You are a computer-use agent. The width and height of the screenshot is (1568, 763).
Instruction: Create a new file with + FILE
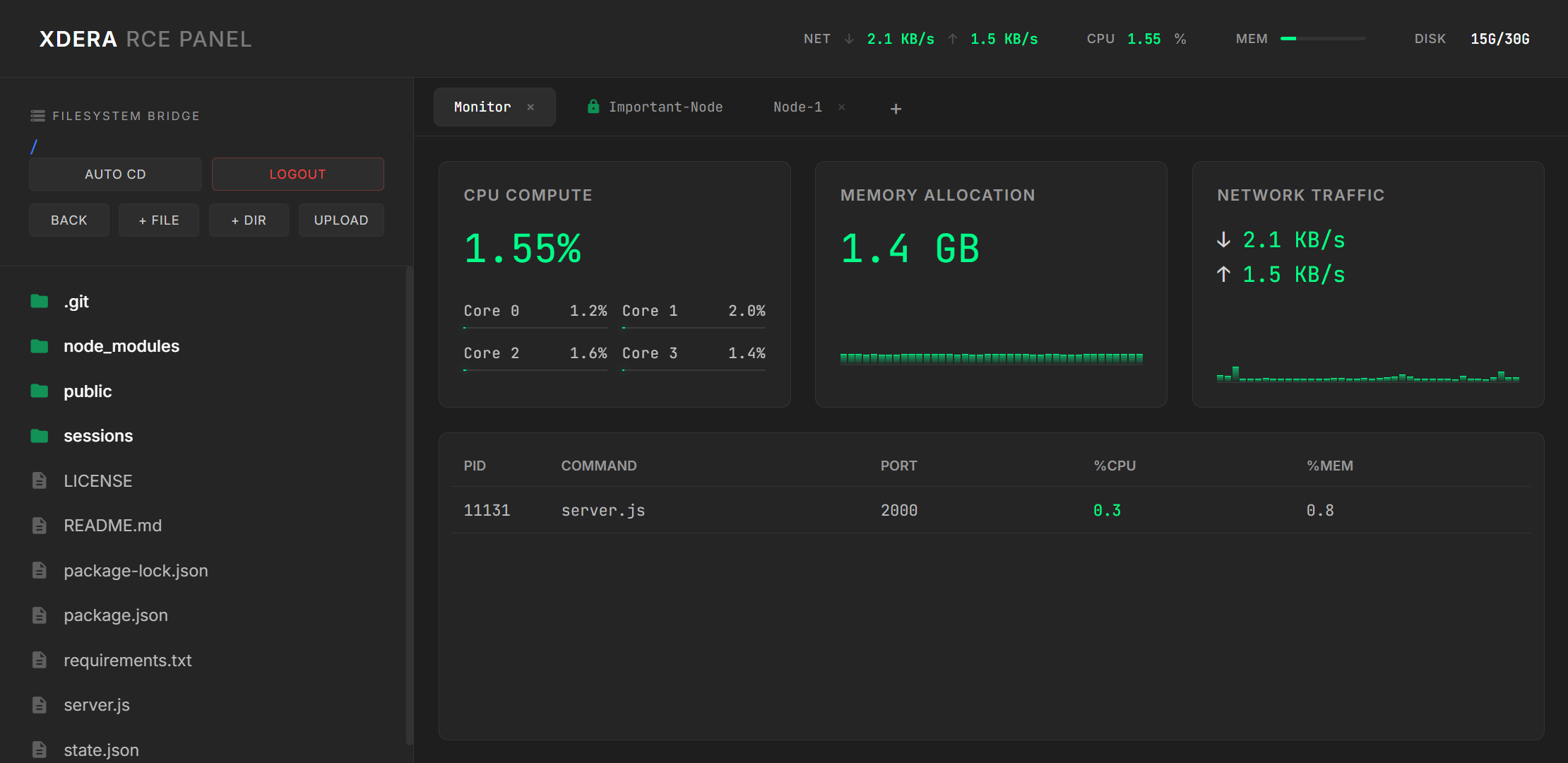(x=159, y=220)
